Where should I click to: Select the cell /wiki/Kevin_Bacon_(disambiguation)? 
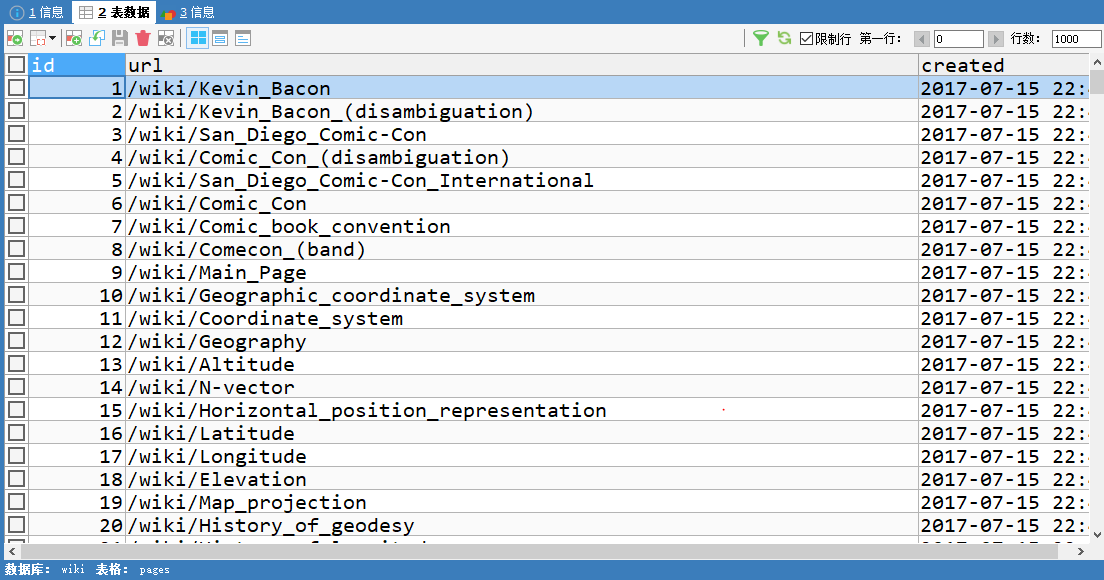(x=522, y=111)
